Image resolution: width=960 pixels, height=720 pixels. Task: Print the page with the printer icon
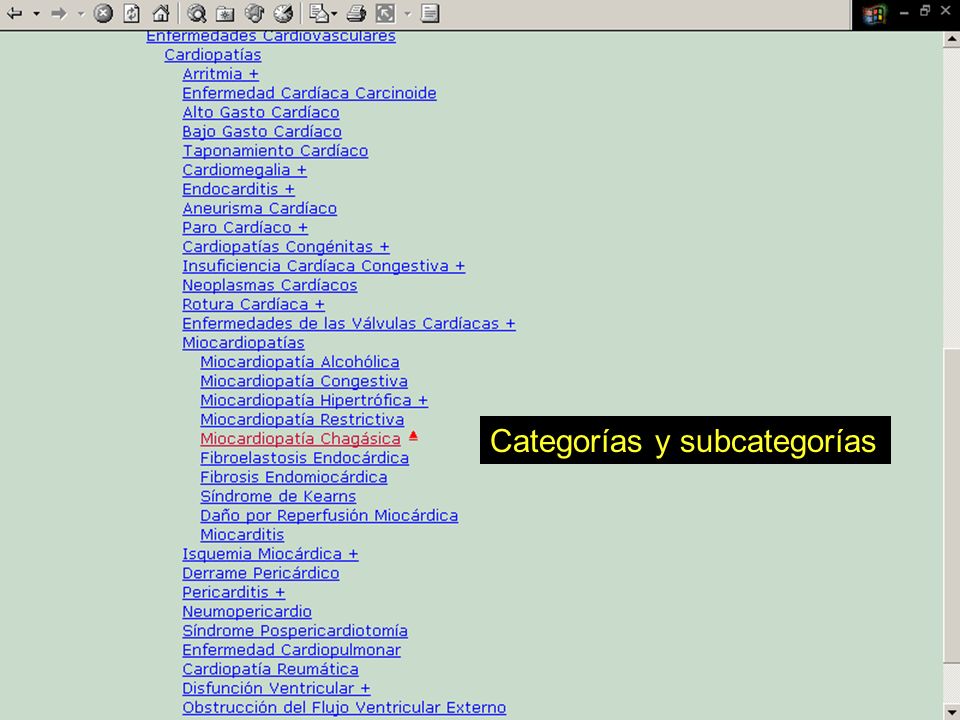[x=356, y=13]
